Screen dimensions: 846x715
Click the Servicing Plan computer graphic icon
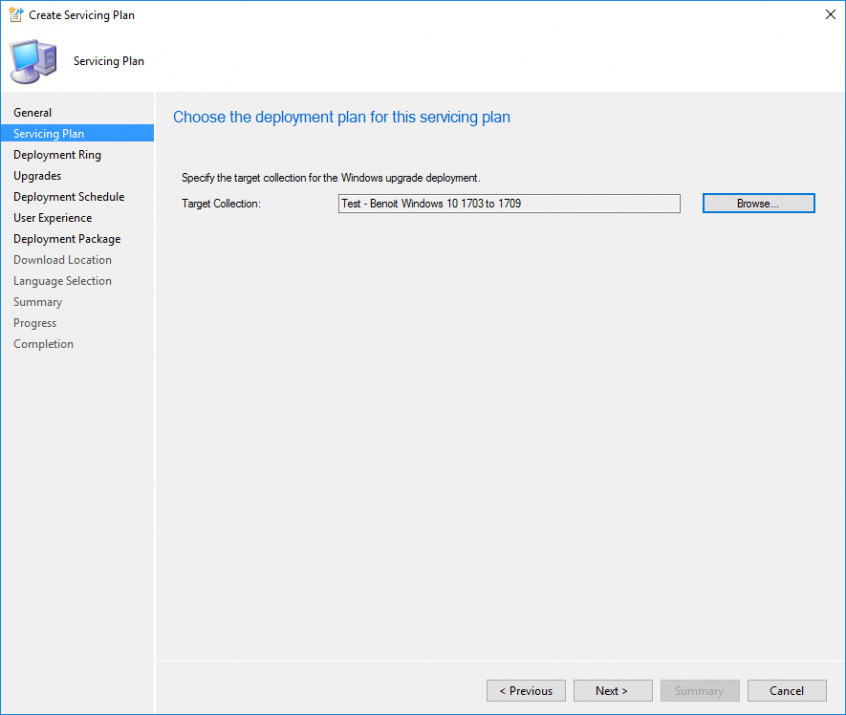(32, 60)
